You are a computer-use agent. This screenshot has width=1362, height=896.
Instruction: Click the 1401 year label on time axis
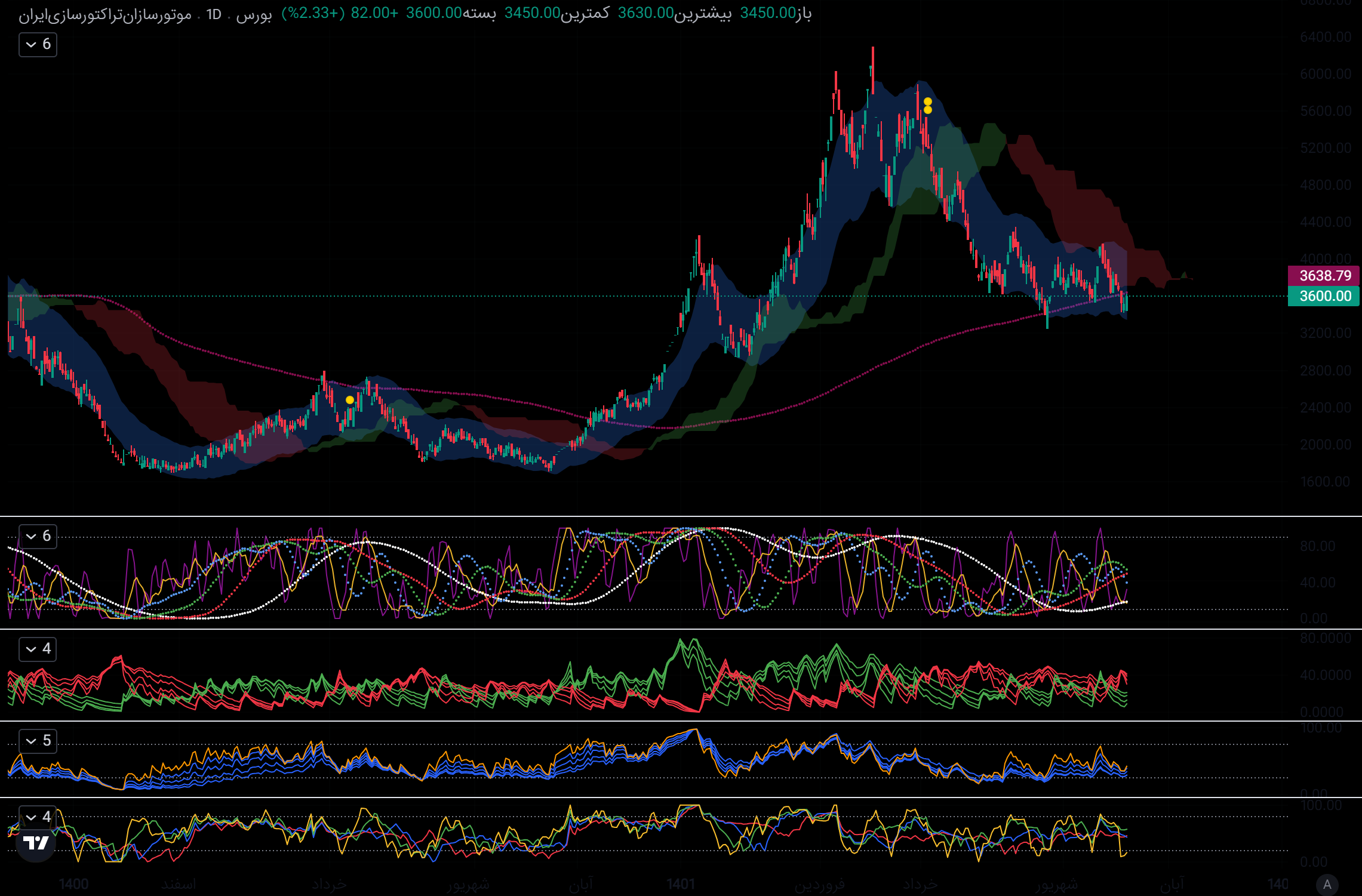pos(681,884)
